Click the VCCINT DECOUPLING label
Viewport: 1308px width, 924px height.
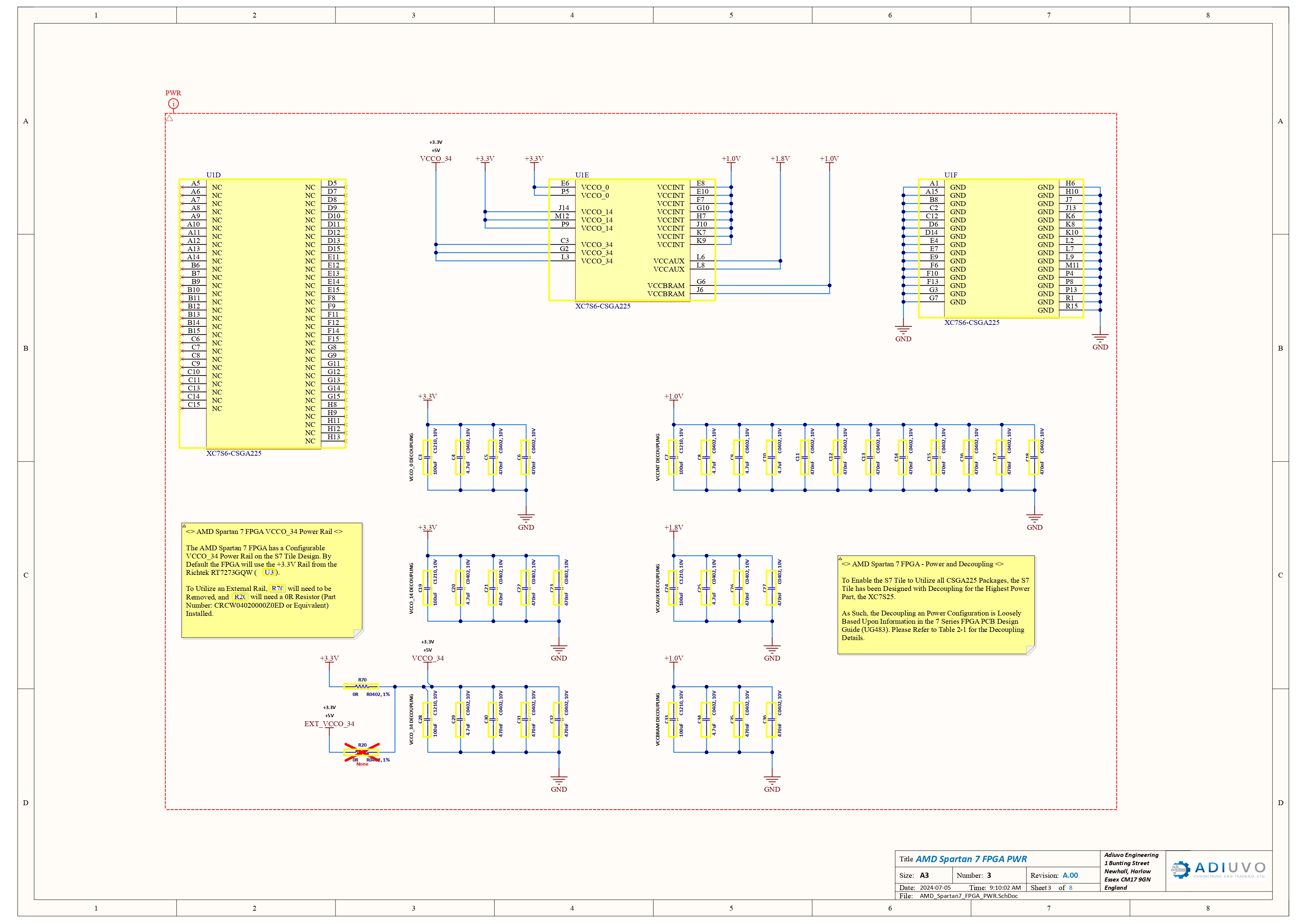[658, 457]
